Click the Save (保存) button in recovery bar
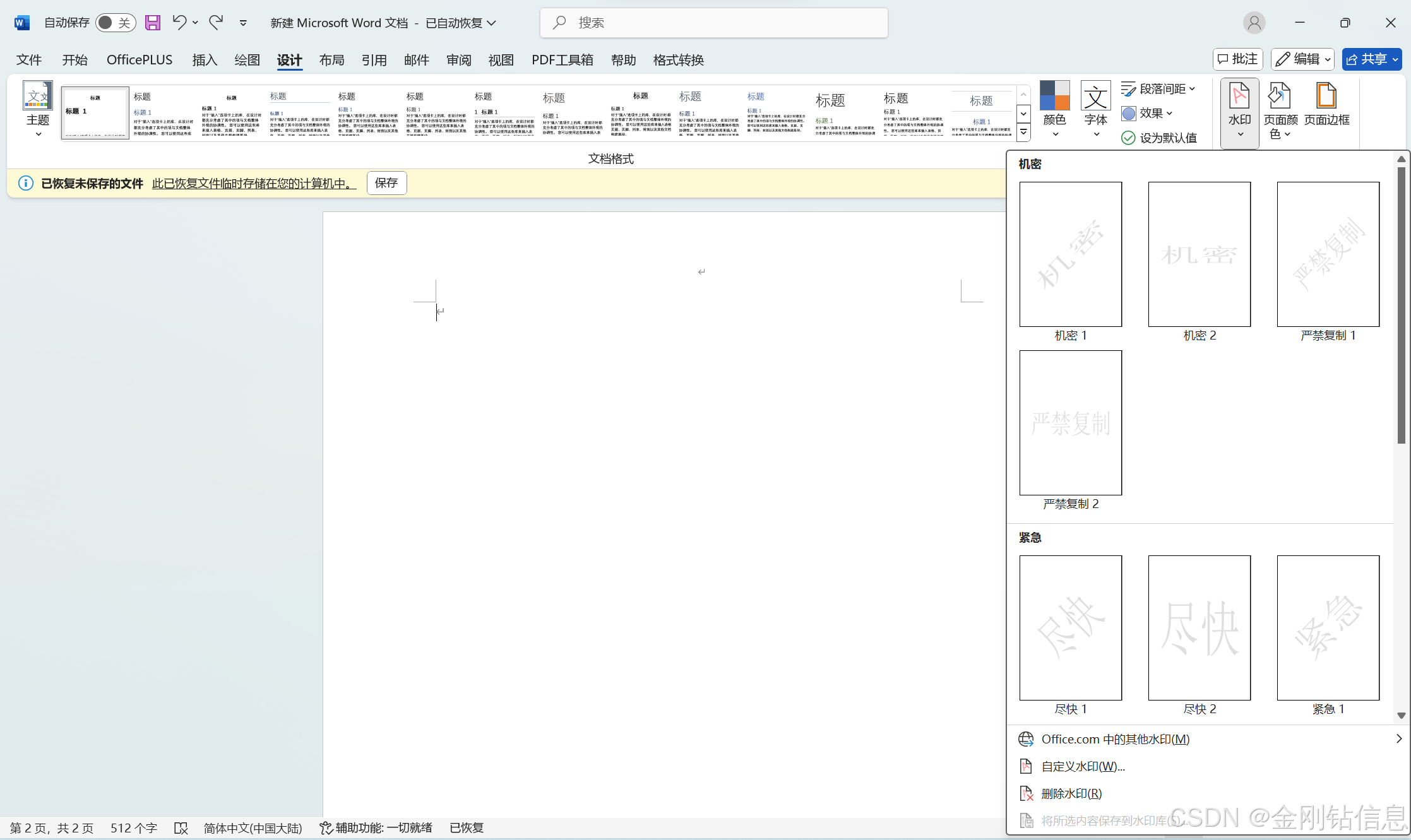1411x840 pixels. 386,183
